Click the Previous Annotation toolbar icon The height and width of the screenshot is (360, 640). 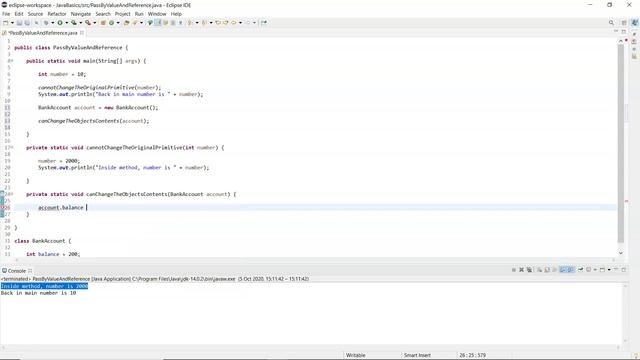(x=204, y=23)
